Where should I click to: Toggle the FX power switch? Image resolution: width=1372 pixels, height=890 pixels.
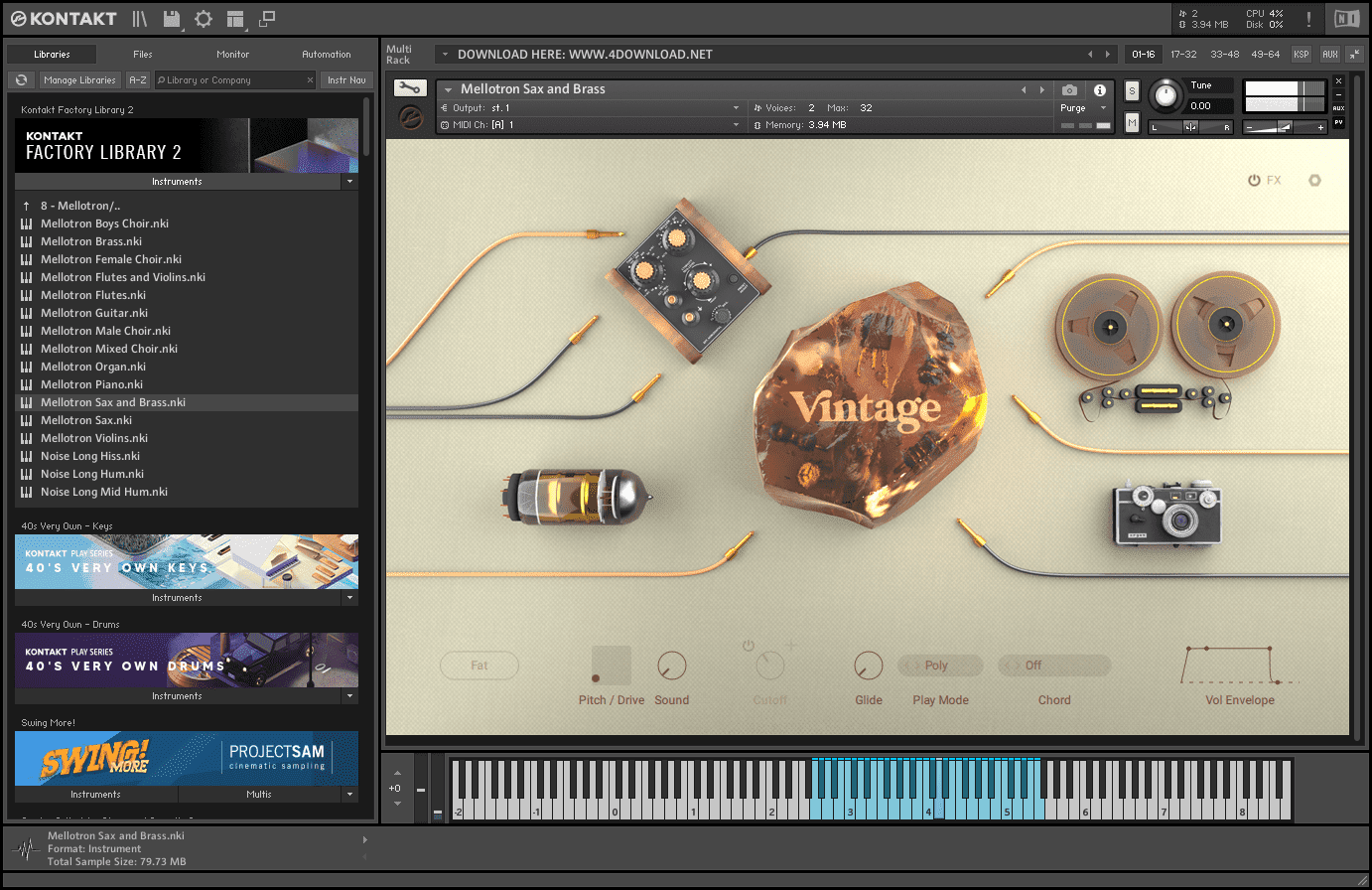coord(1254,181)
